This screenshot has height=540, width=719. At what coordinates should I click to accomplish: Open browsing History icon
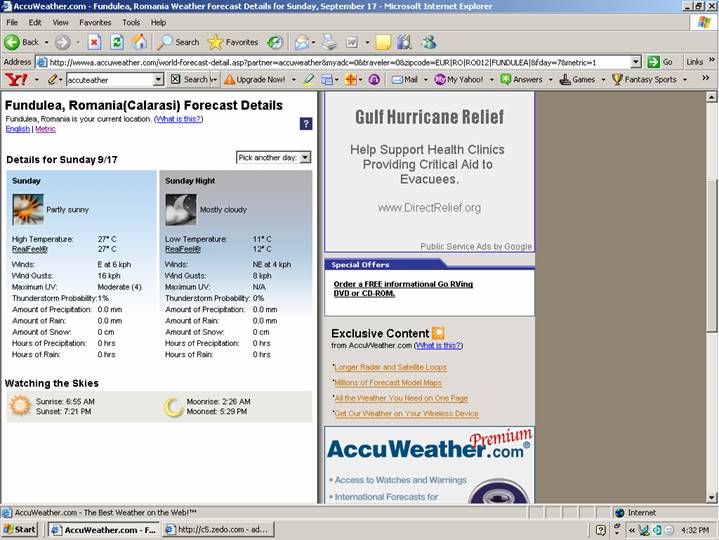click(x=275, y=43)
